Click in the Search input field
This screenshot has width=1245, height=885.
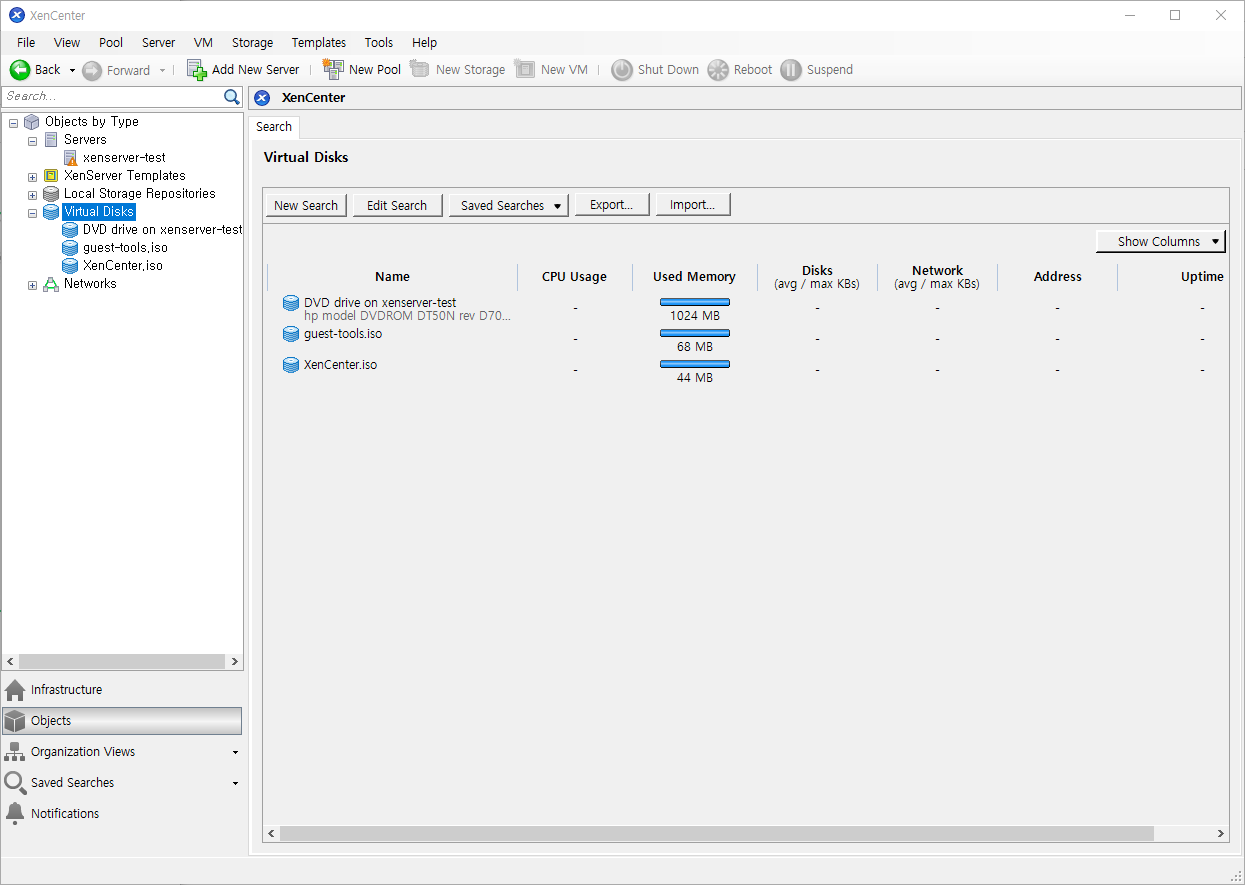(113, 97)
